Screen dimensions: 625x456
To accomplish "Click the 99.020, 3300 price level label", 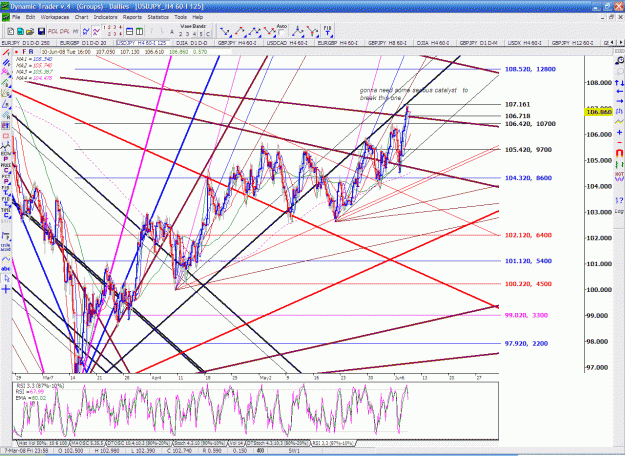I will 526,315.
